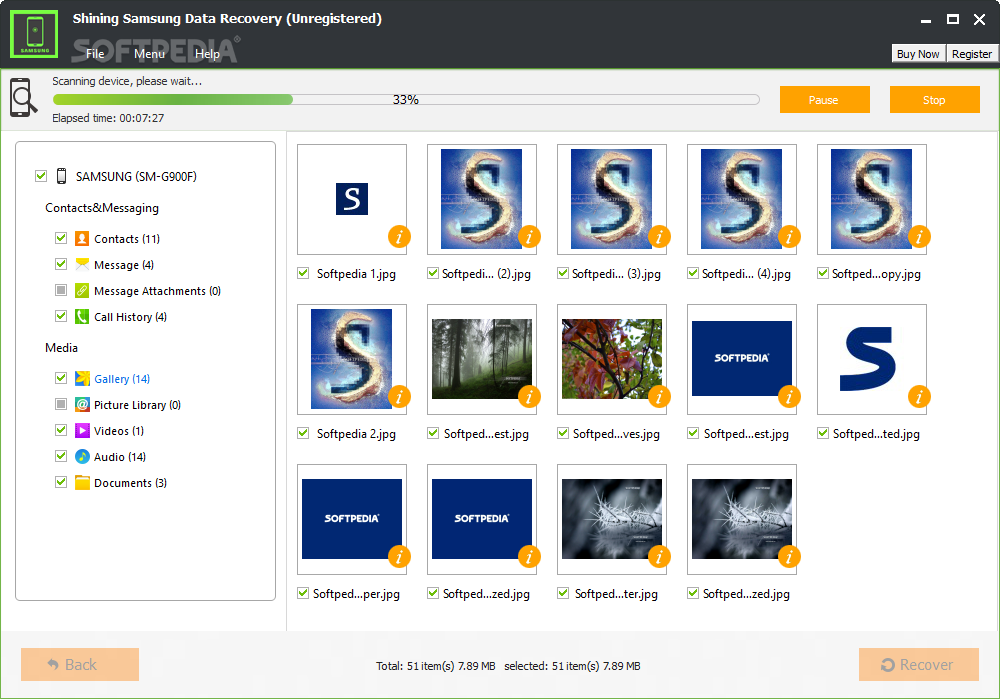Viewport: 1000px width, 699px height.
Task: Click the Message envelope icon
Action: tap(82, 264)
